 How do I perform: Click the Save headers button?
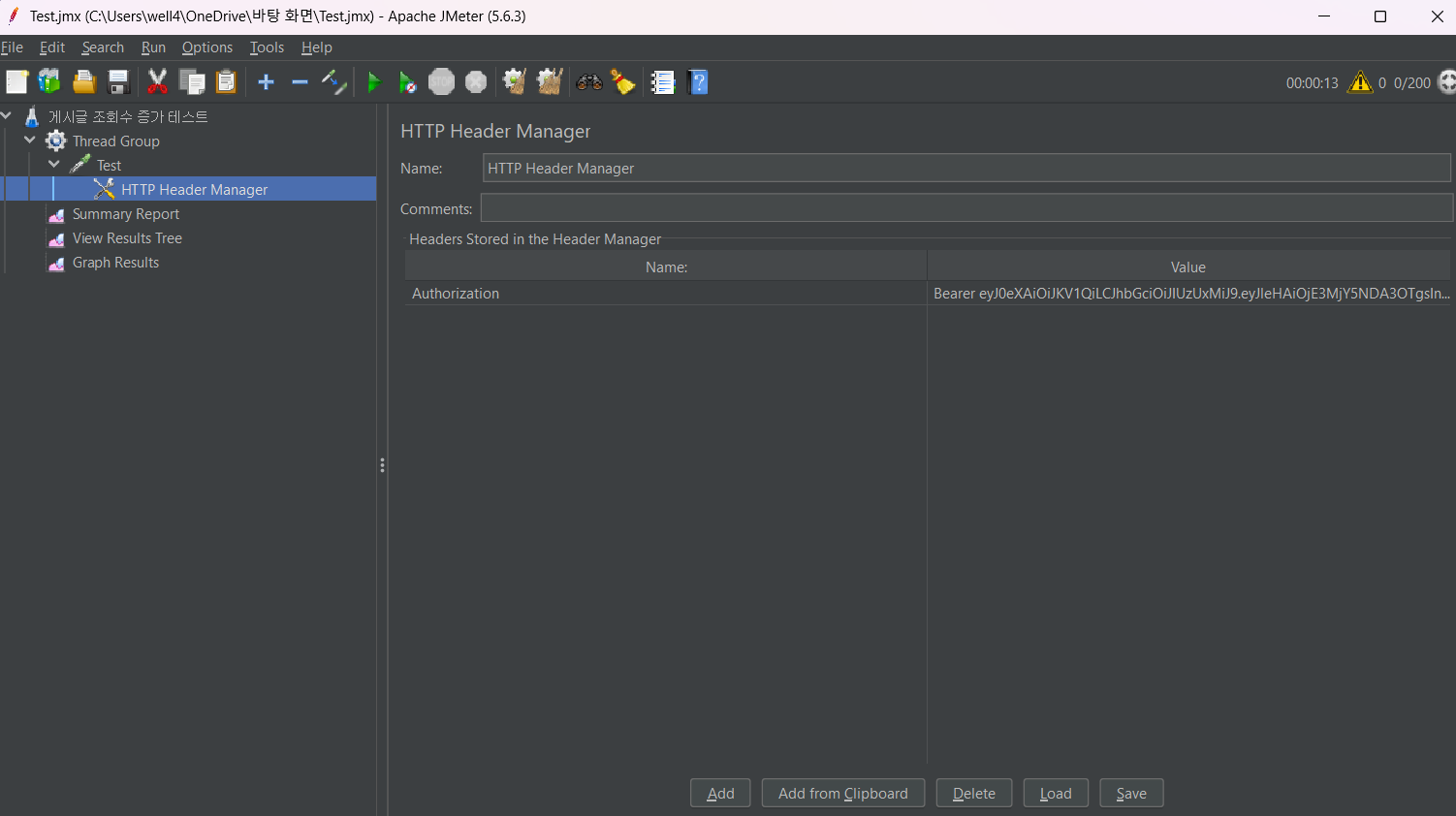[x=1131, y=793]
